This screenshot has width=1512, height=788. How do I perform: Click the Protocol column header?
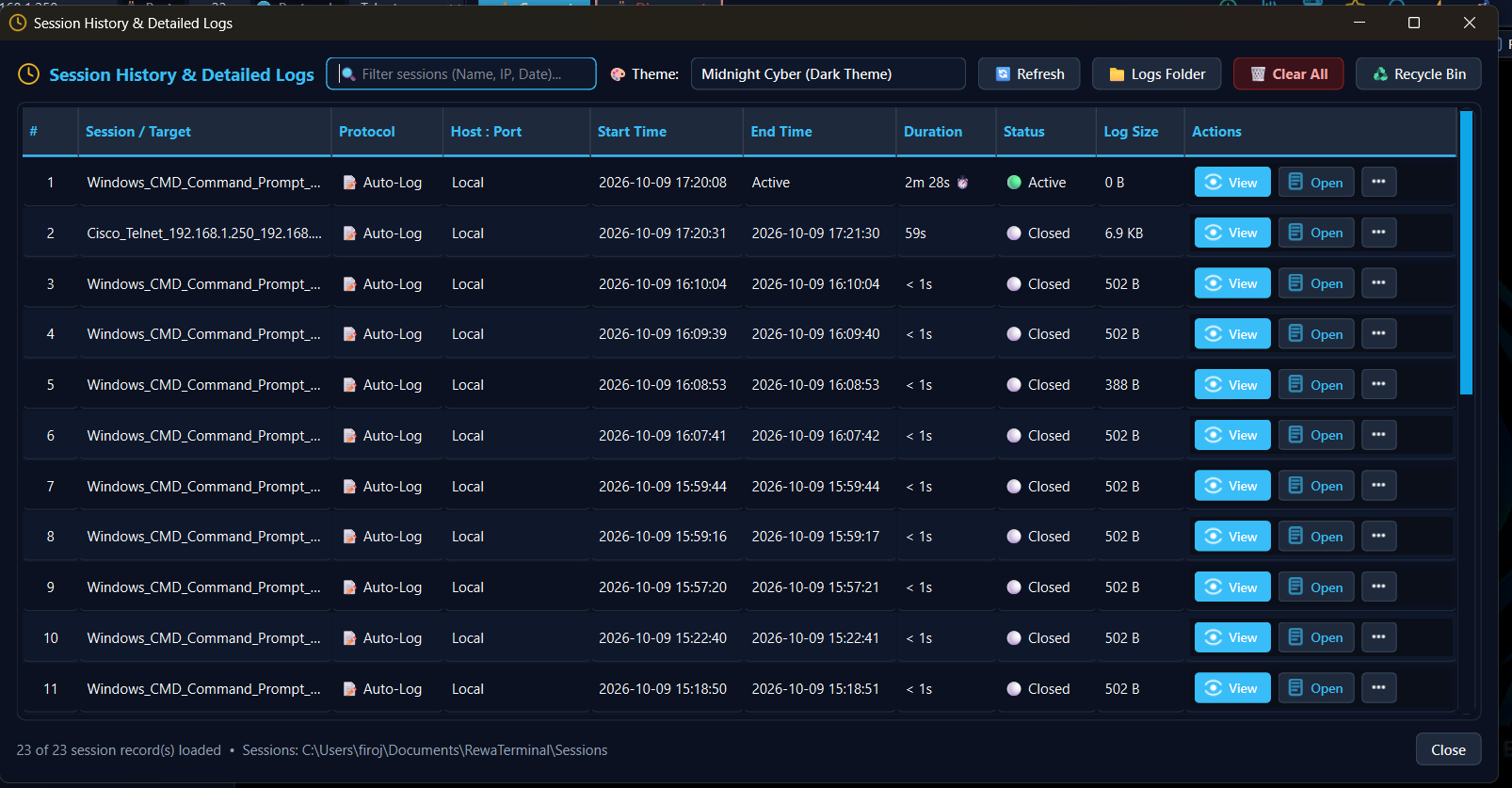coord(387,132)
